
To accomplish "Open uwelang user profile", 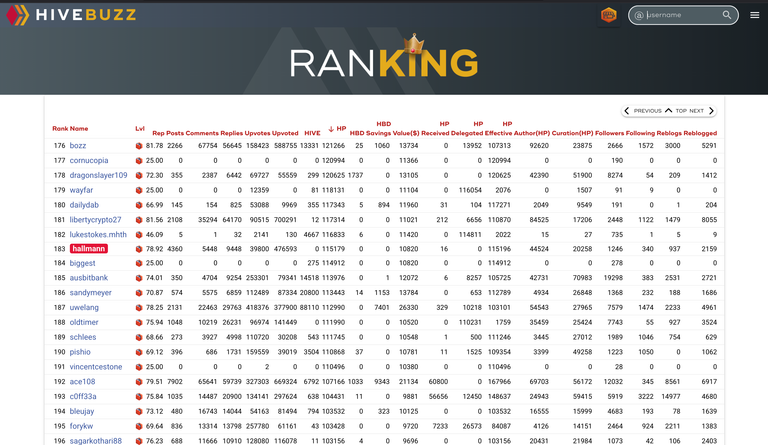I will pyautogui.click(x=84, y=307).
